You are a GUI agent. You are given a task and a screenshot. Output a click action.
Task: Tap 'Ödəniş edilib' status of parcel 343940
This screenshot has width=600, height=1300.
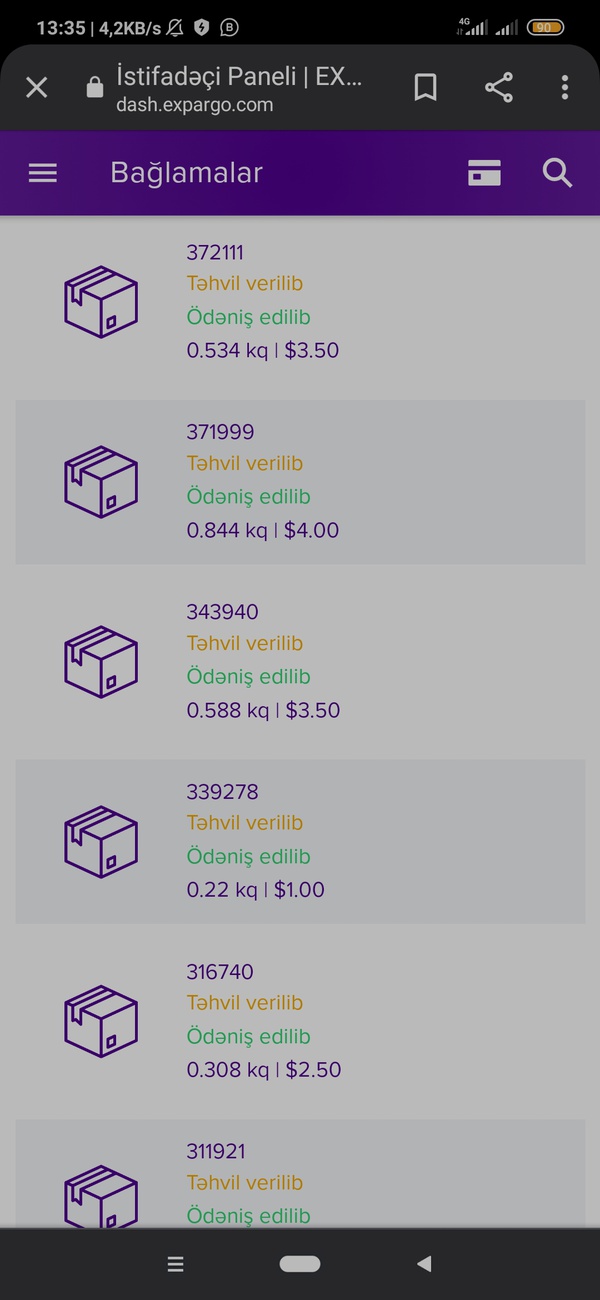tap(249, 677)
